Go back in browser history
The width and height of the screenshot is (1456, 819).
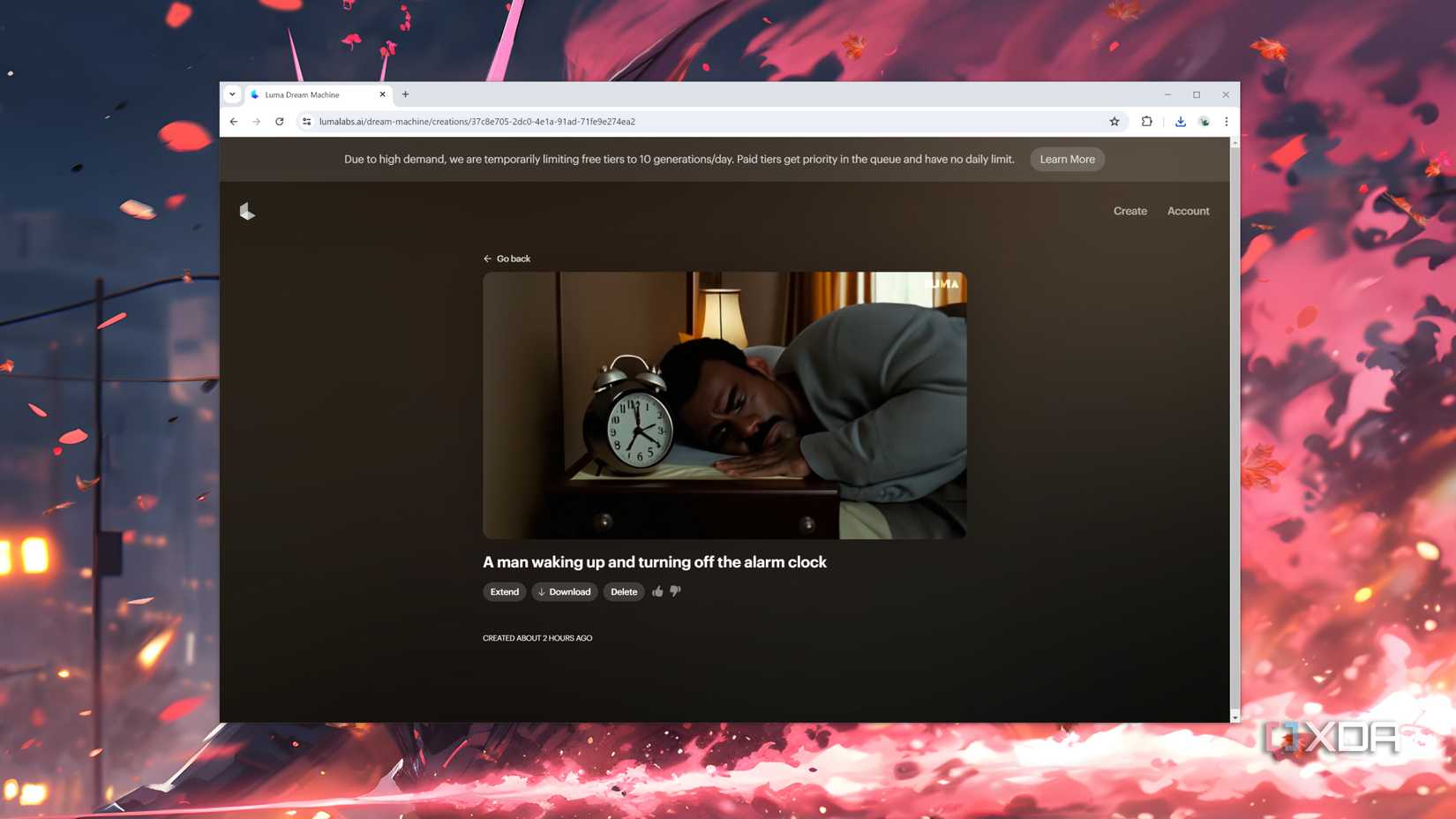point(234,122)
